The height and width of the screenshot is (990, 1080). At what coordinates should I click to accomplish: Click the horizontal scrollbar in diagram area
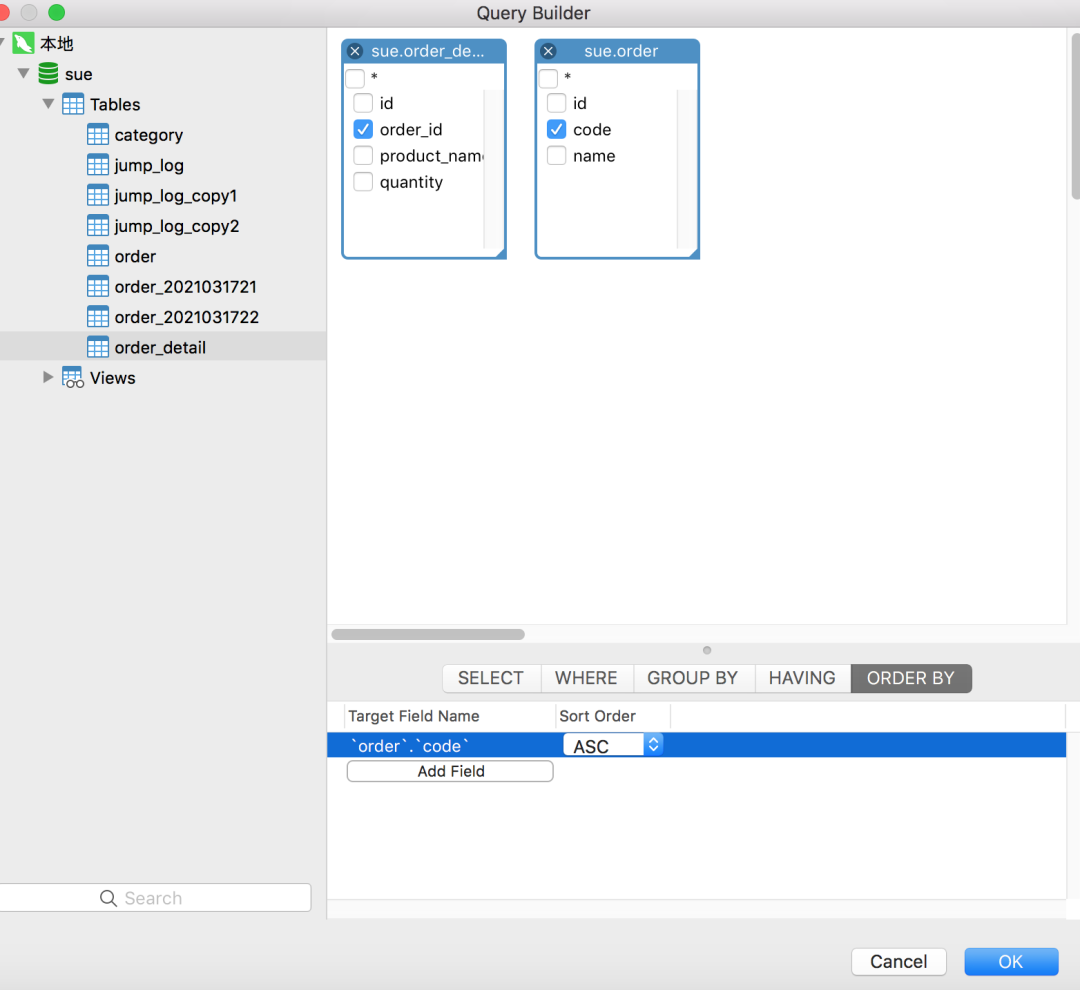coord(428,634)
